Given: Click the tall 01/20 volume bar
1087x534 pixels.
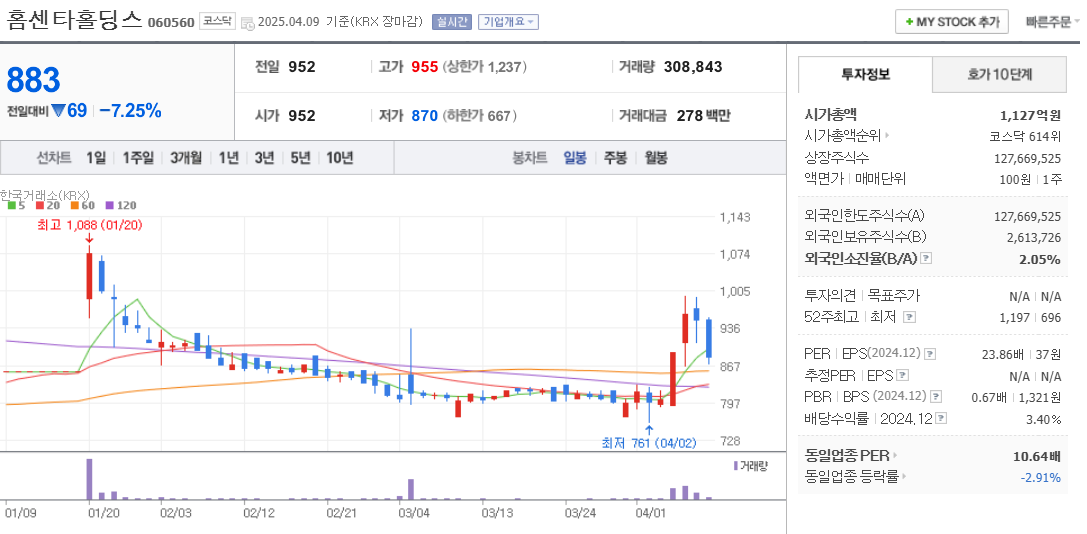Looking at the screenshot, I should (89, 479).
